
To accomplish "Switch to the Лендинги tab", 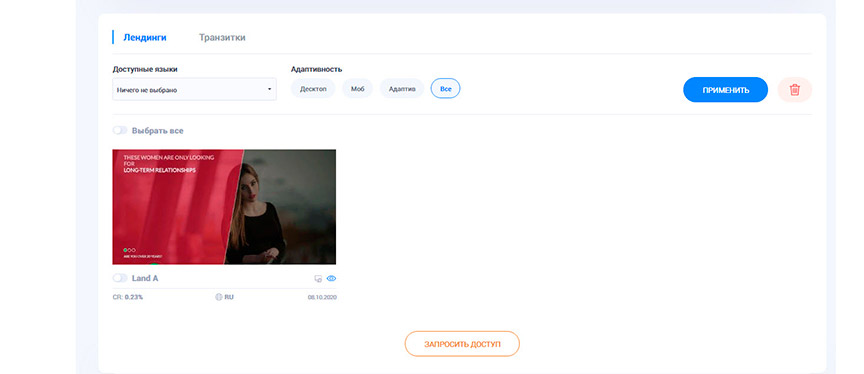I will [x=145, y=38].
